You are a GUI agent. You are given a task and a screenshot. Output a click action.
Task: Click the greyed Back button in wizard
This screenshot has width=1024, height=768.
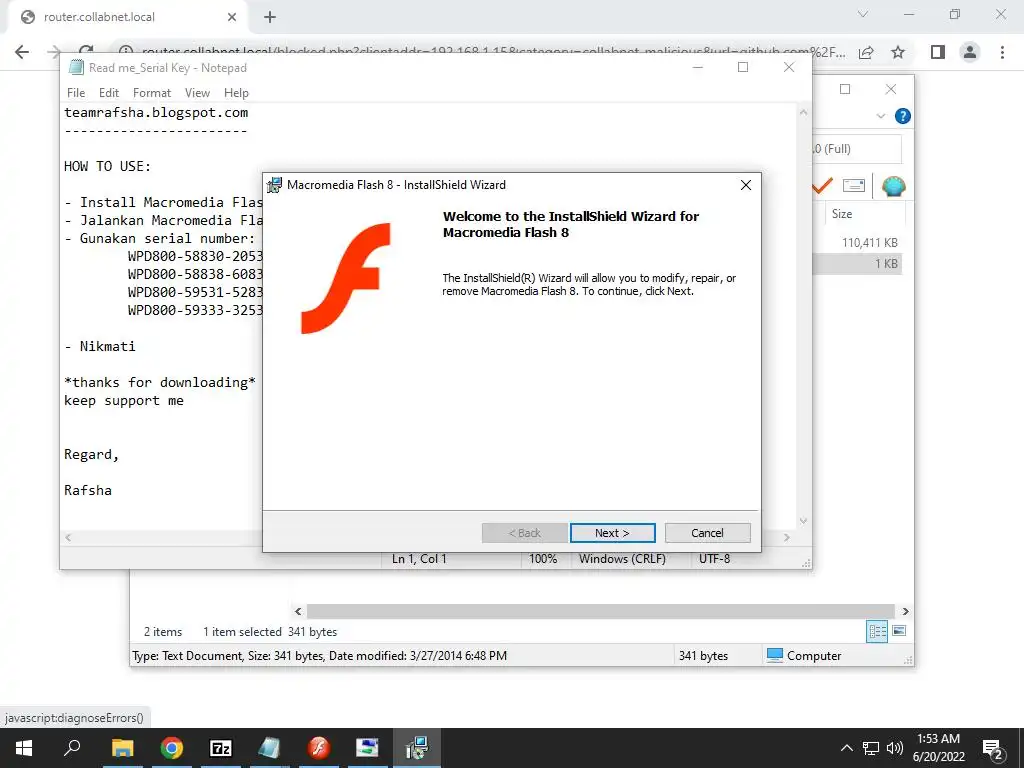[524, 533]
